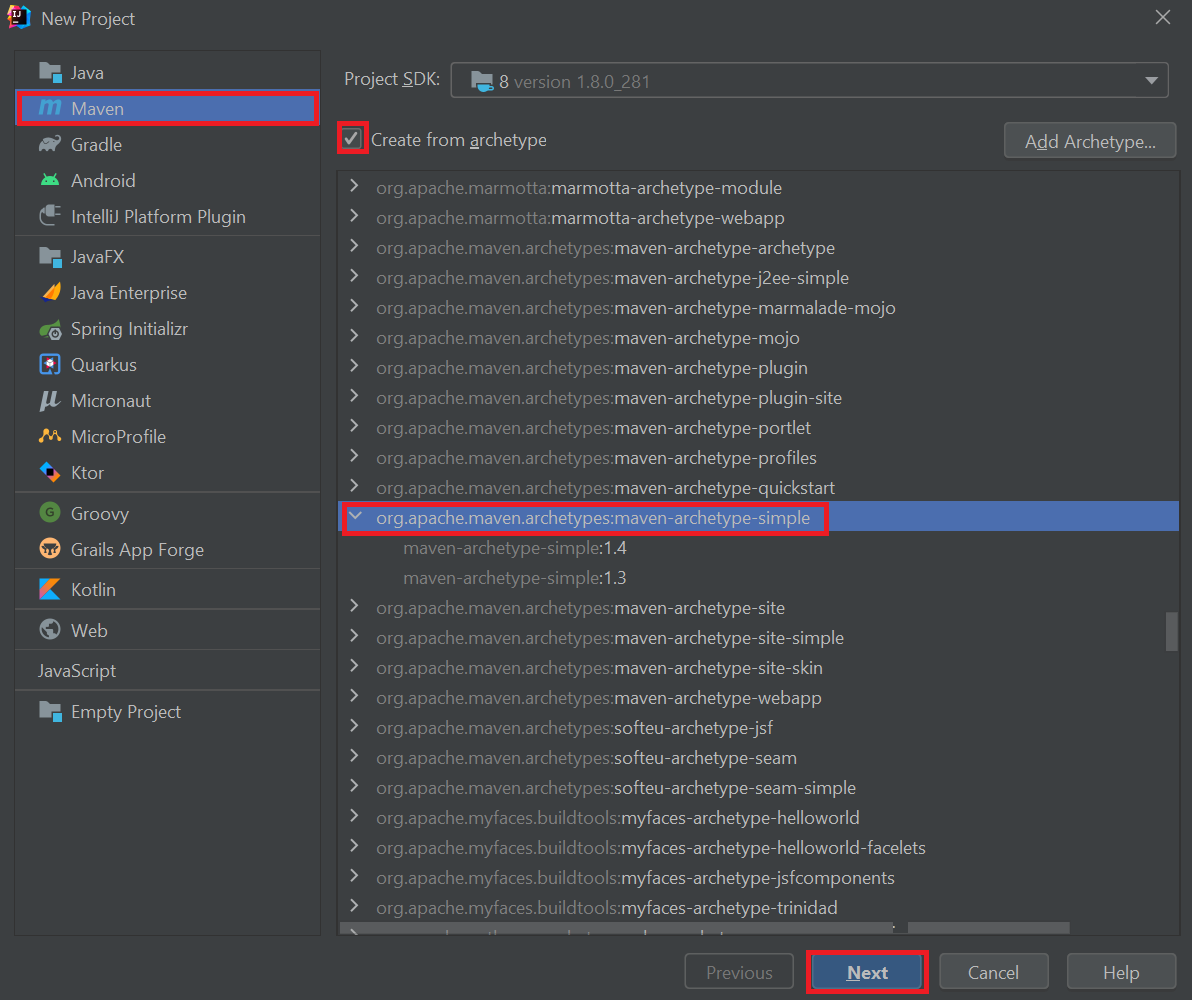
Task: Select myfaces-archetype-trinidad archetype row
Action: [x=759, y=907]
